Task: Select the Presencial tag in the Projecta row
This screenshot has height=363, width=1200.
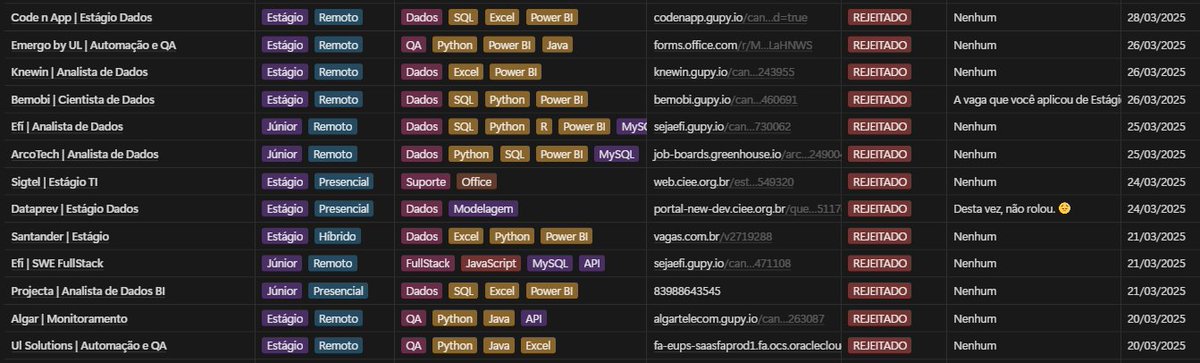Action: click(x=337, y=291)
